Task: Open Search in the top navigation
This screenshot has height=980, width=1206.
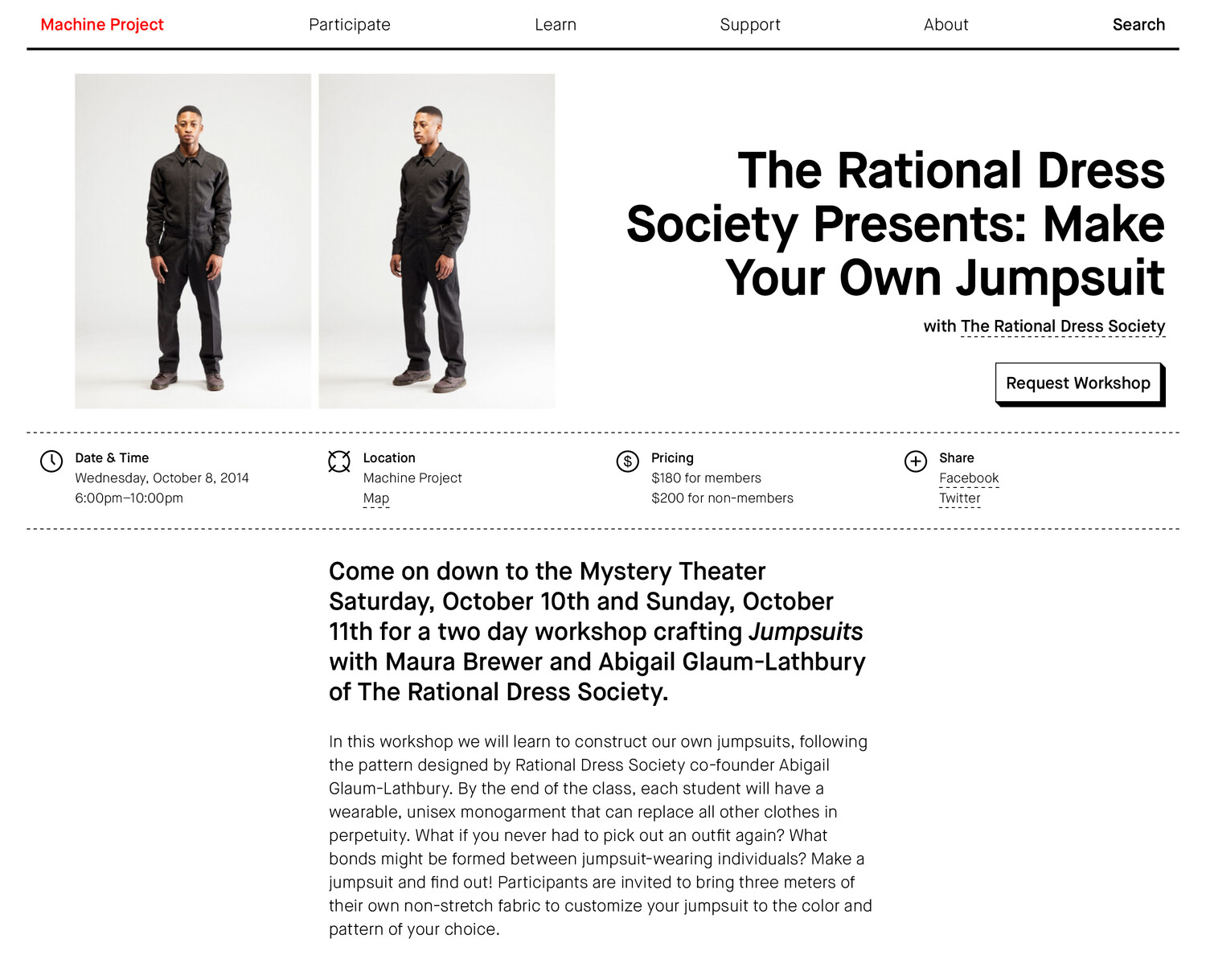Action: [x=1138, y=25]
